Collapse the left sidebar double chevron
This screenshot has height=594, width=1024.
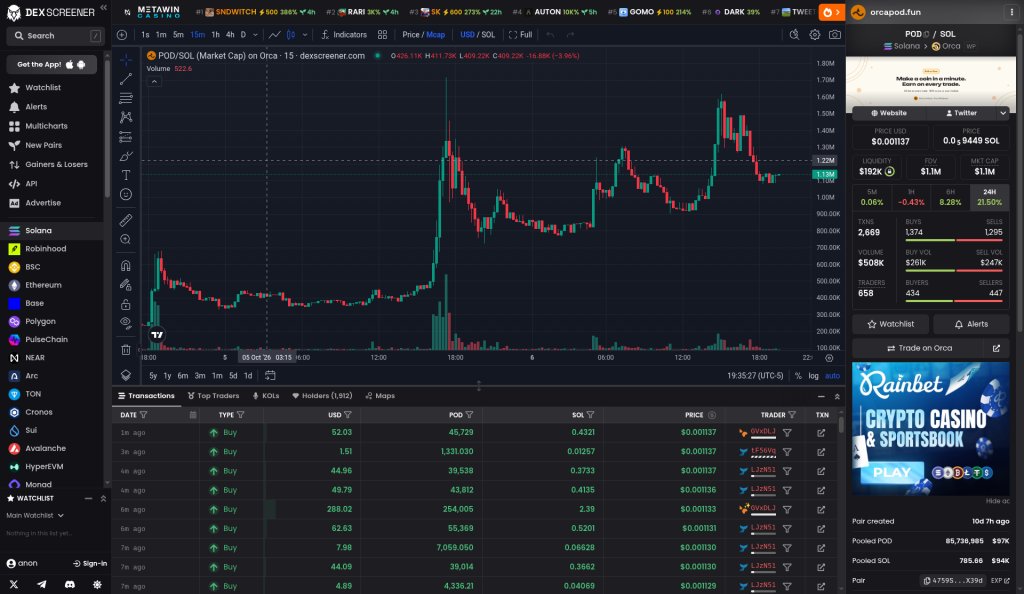103,8
